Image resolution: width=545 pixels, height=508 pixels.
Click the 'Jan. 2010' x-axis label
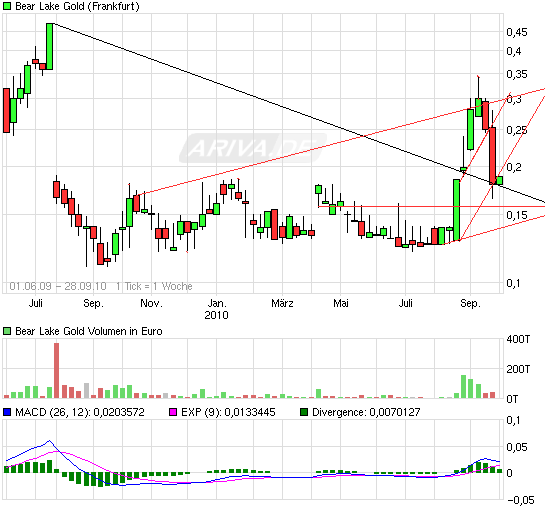[217, 309]
